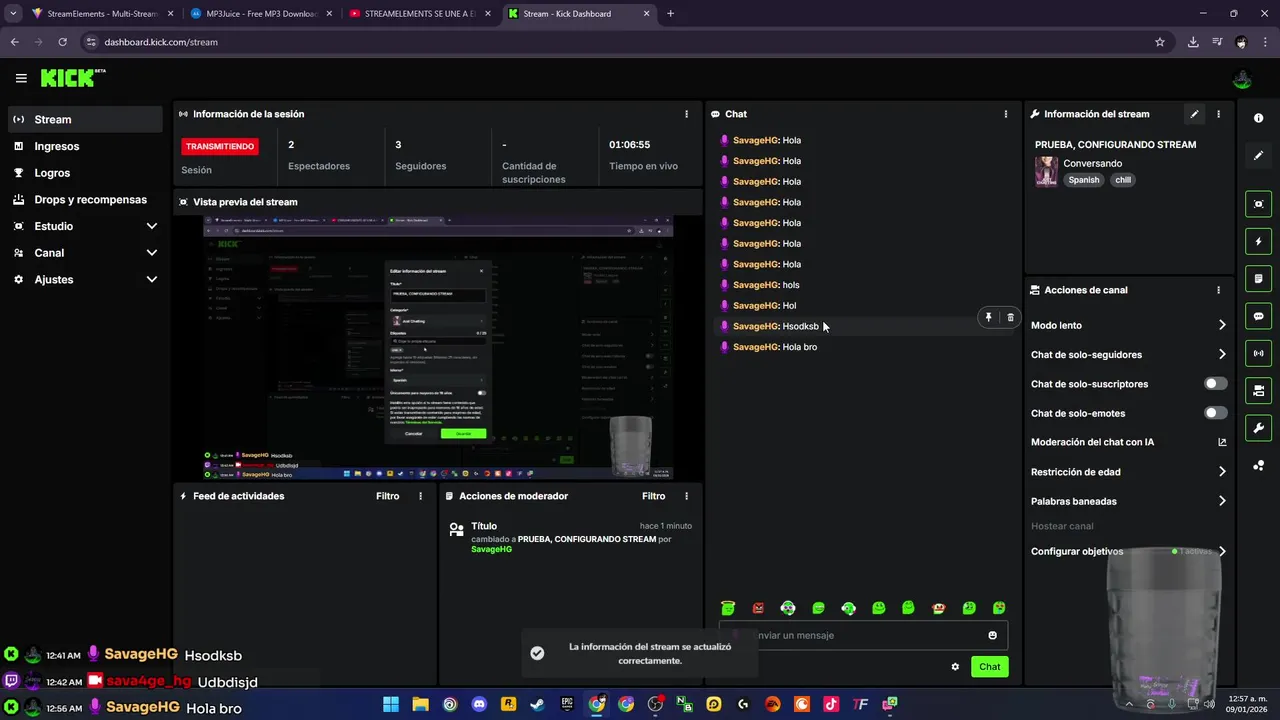Click the message input field
Screen dimensions: 1280x720
[864, 635]
